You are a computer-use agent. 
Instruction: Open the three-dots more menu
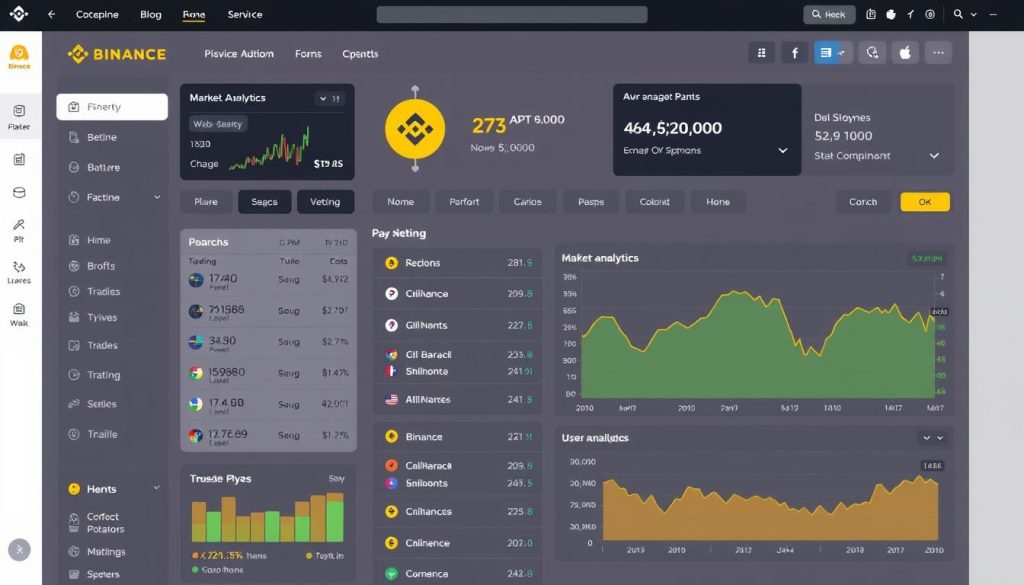[938, 53]
